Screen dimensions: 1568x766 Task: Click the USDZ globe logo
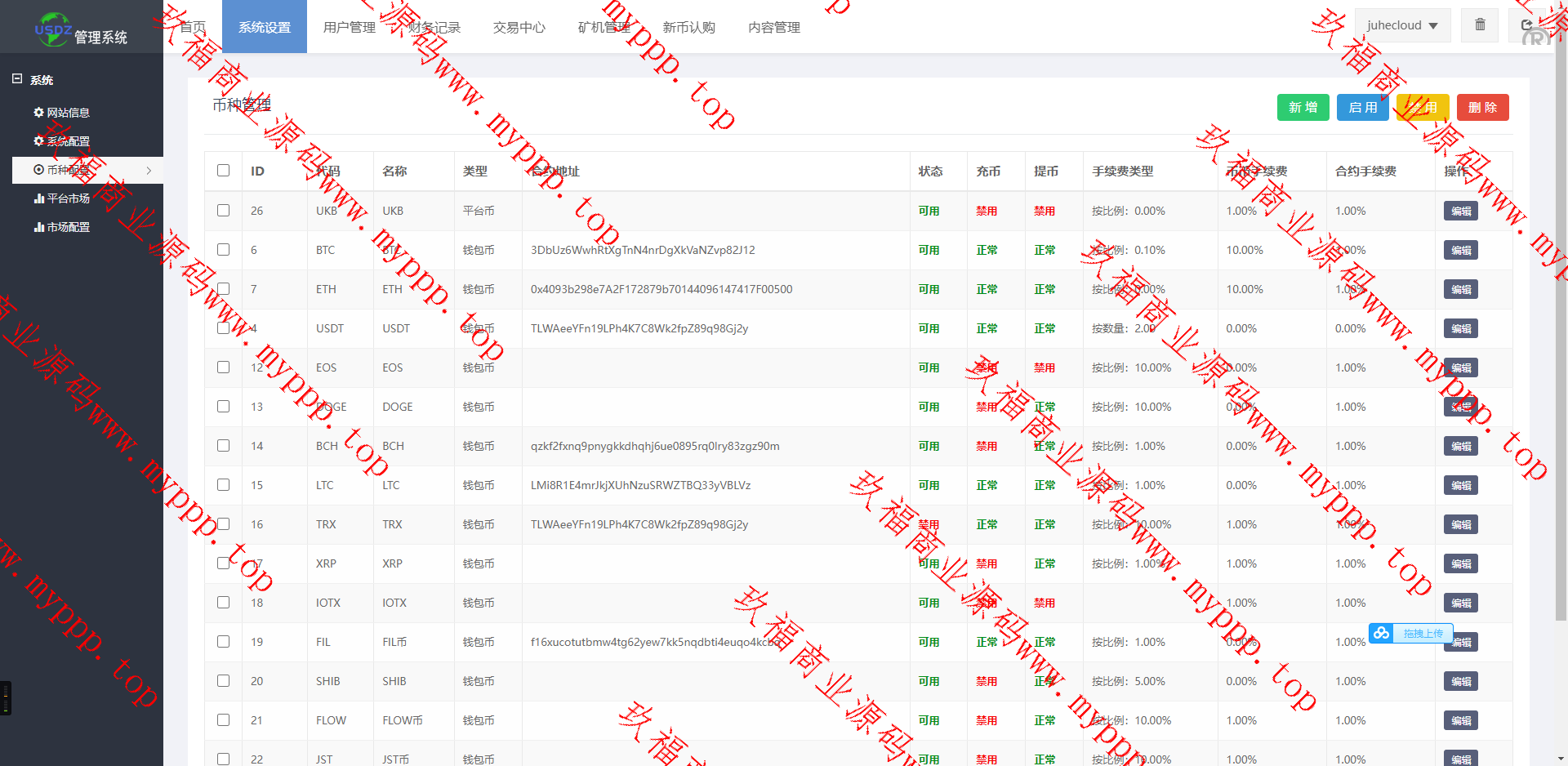point(53,29)
